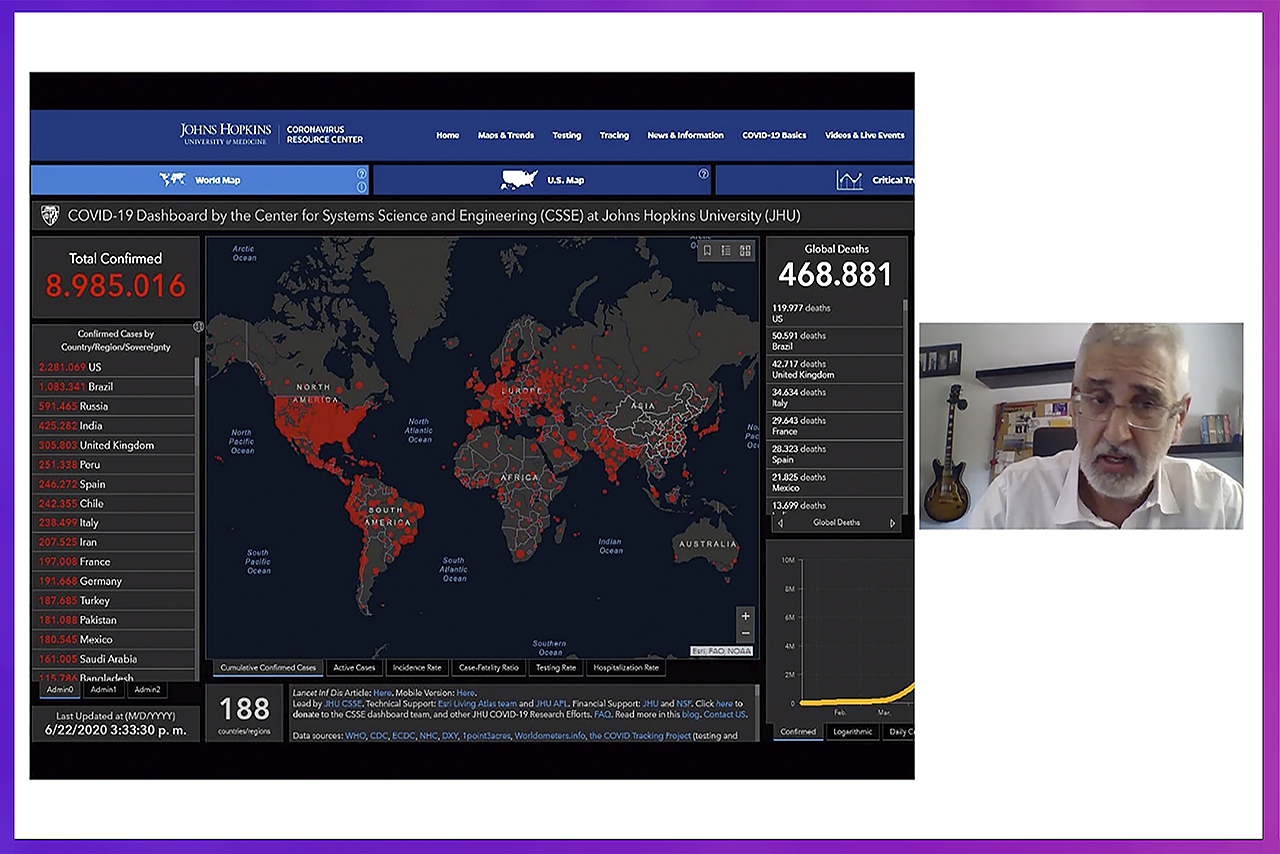Zoom in with the map plus button
The image size is (1280, 854).
[x=745, y=616]
